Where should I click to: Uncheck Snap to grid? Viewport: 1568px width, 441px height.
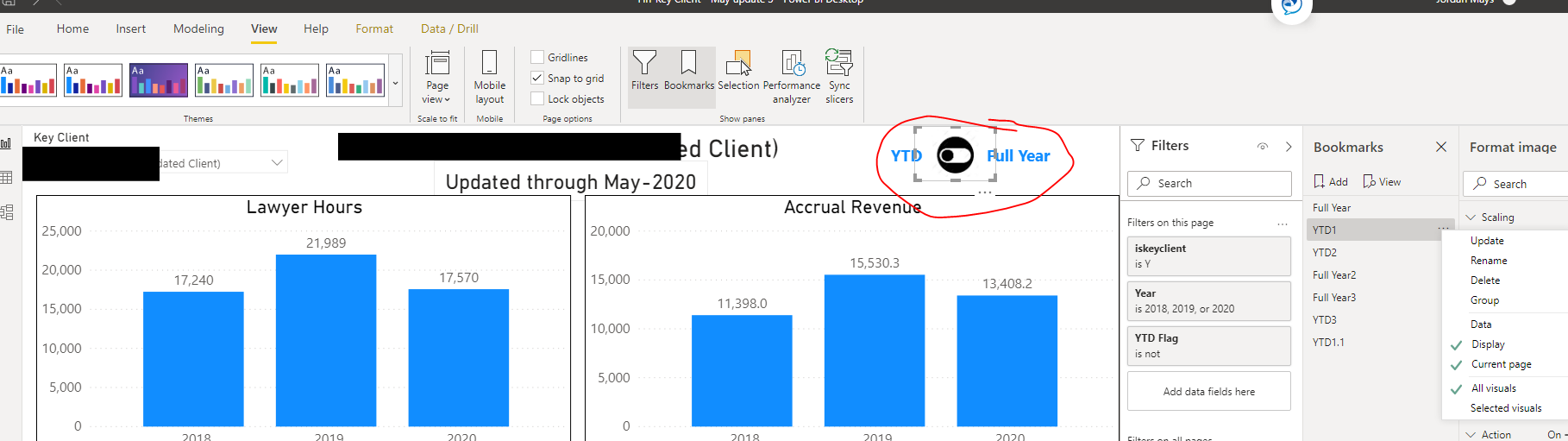point(537,78)
